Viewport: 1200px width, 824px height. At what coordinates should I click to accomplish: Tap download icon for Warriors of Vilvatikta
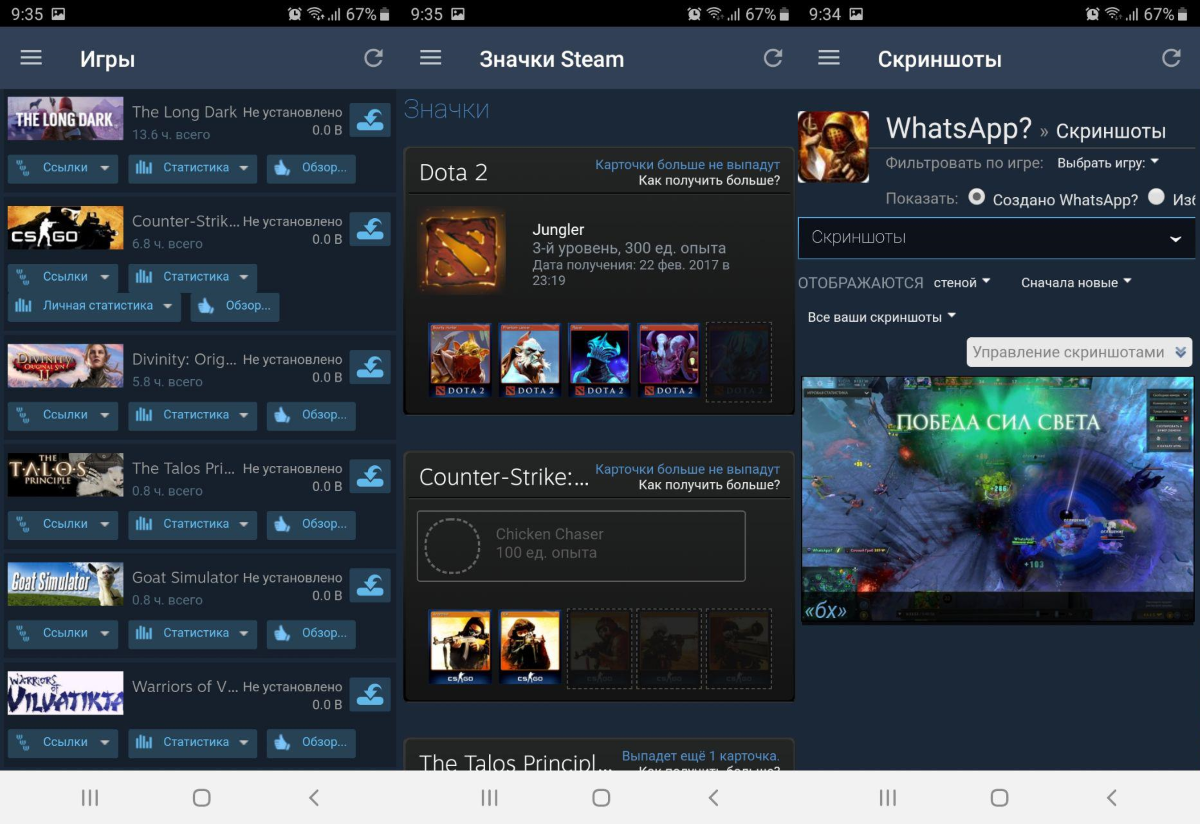point(371,694)
